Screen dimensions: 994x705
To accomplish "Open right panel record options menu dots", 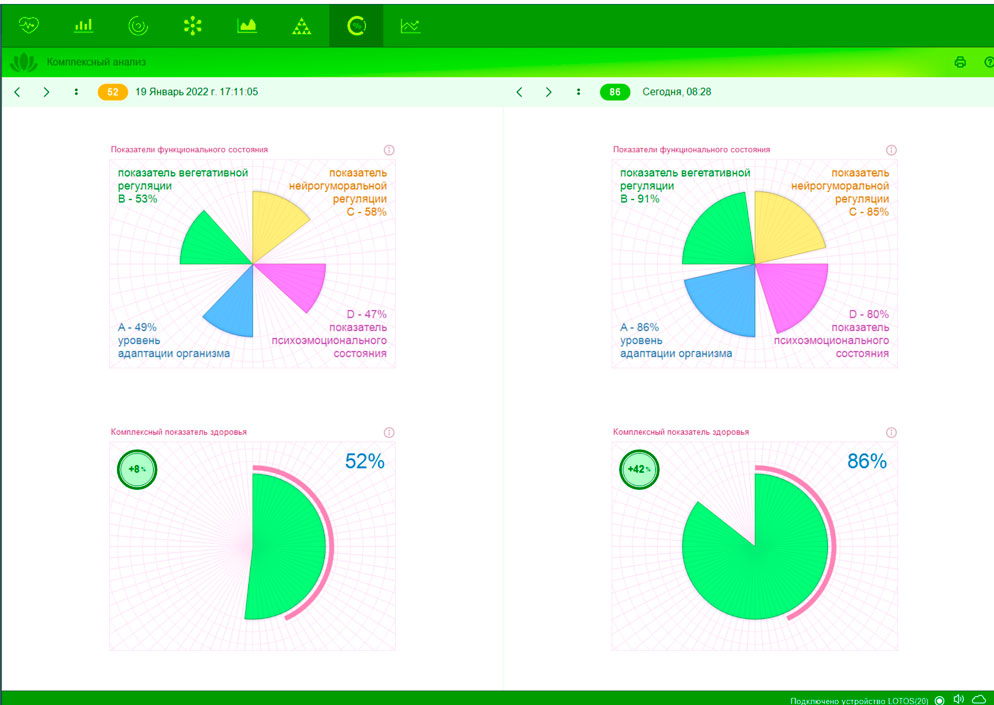I will (x=578, y=92).
